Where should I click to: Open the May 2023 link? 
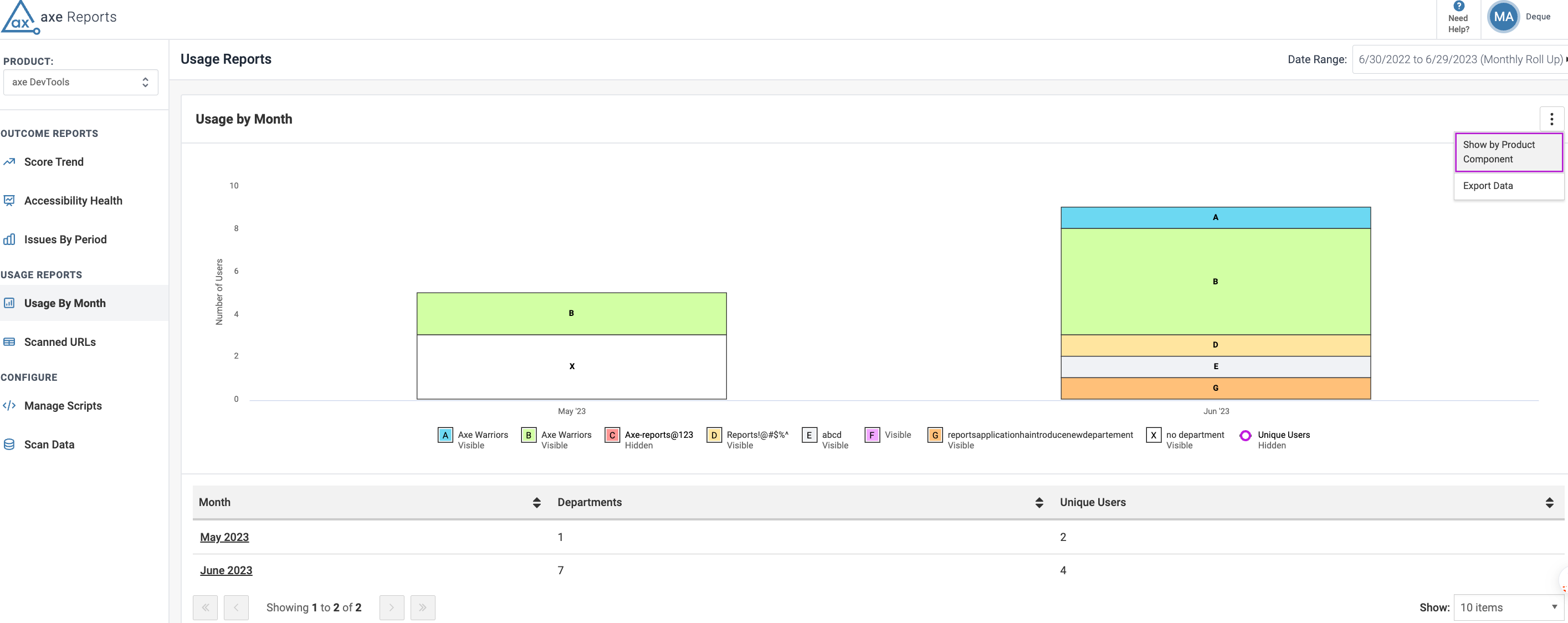tap(224, 537)
